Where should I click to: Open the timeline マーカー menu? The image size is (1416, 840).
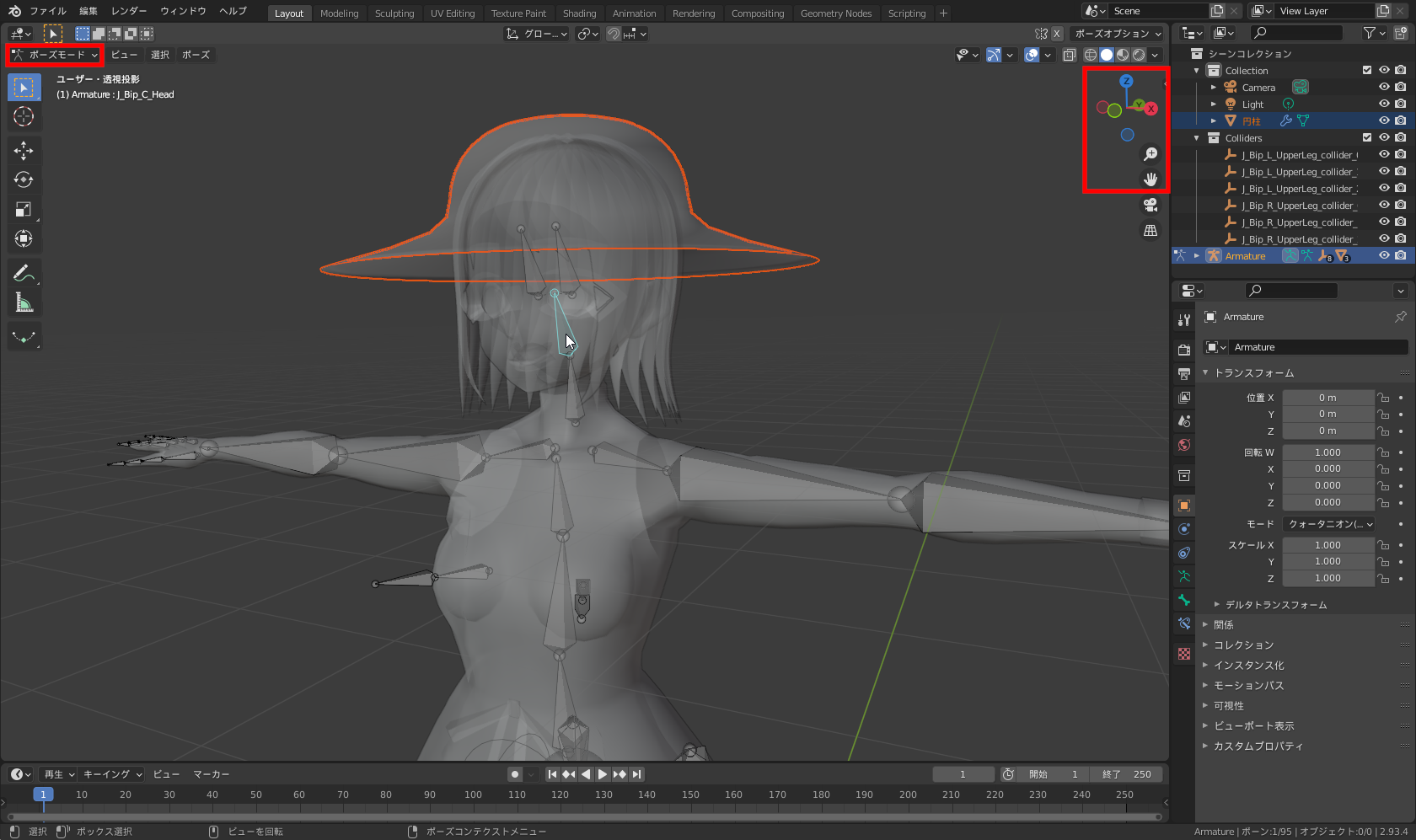(x=211, y=774)
